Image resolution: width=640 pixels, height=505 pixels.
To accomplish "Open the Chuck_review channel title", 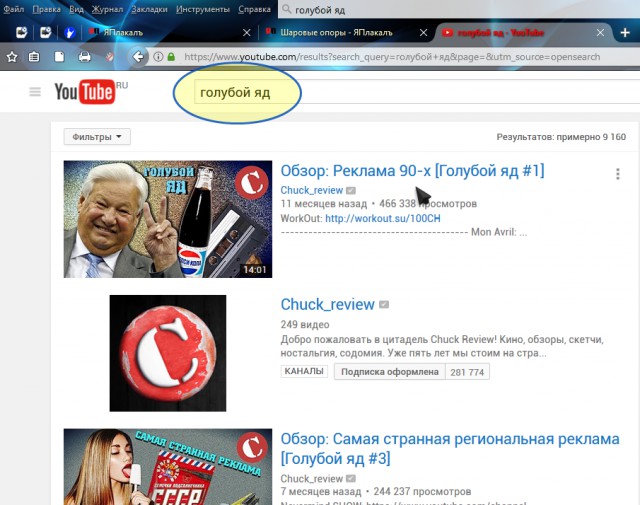I will click(327, 305).
